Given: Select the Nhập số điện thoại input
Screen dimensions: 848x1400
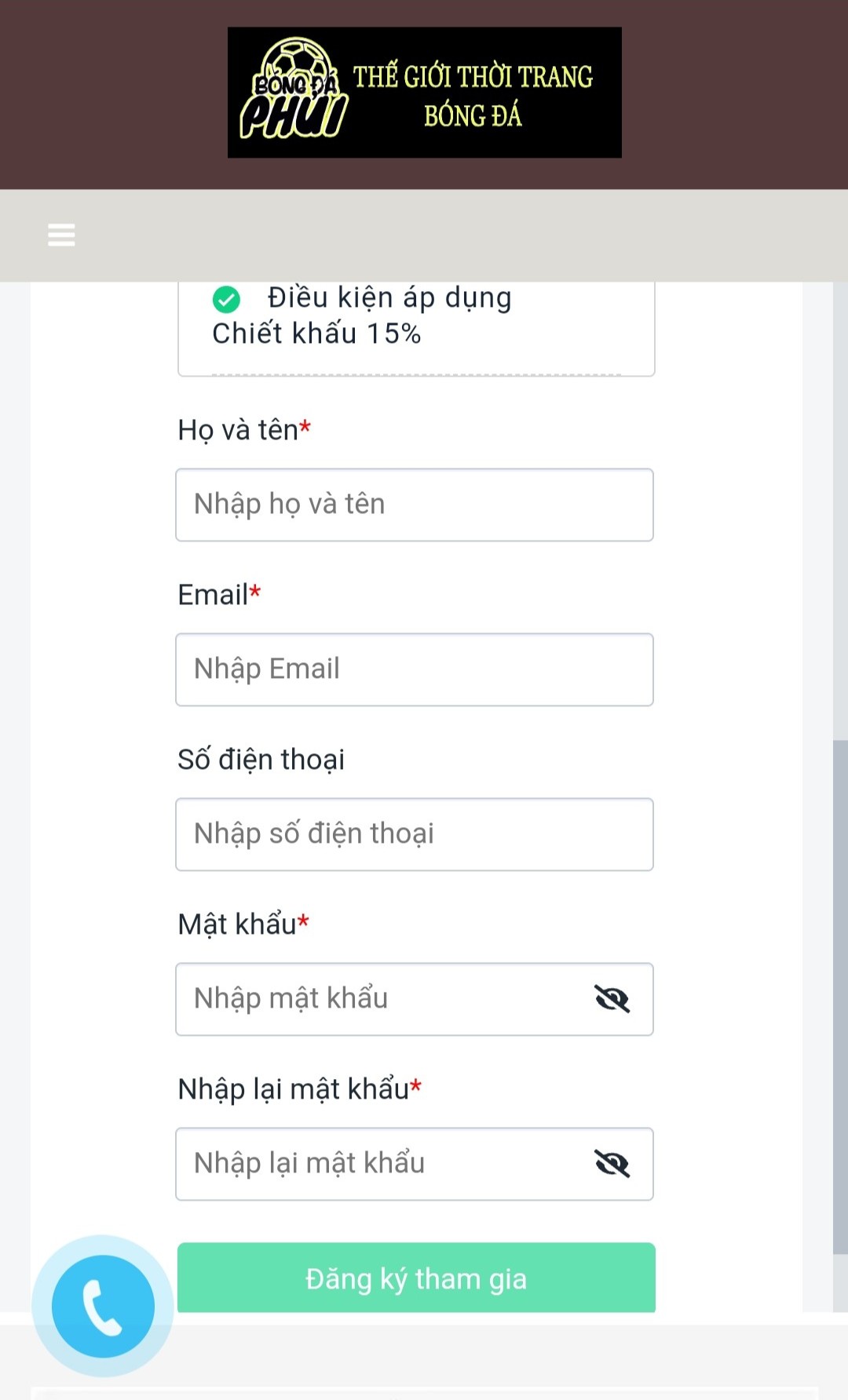Looking at the screenshot, I should [x=414, y=834].
